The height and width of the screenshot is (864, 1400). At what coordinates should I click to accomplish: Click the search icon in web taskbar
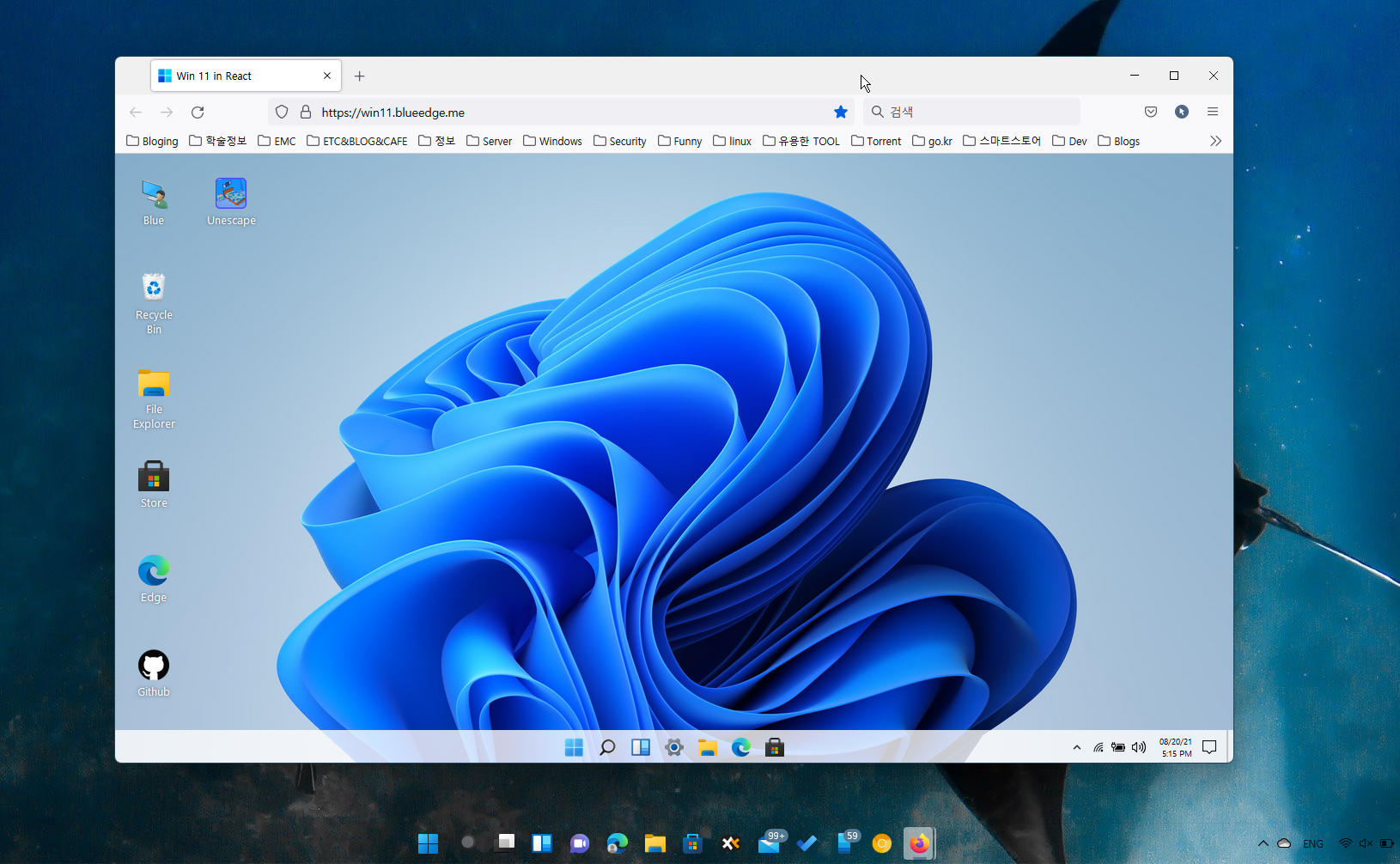607,747
